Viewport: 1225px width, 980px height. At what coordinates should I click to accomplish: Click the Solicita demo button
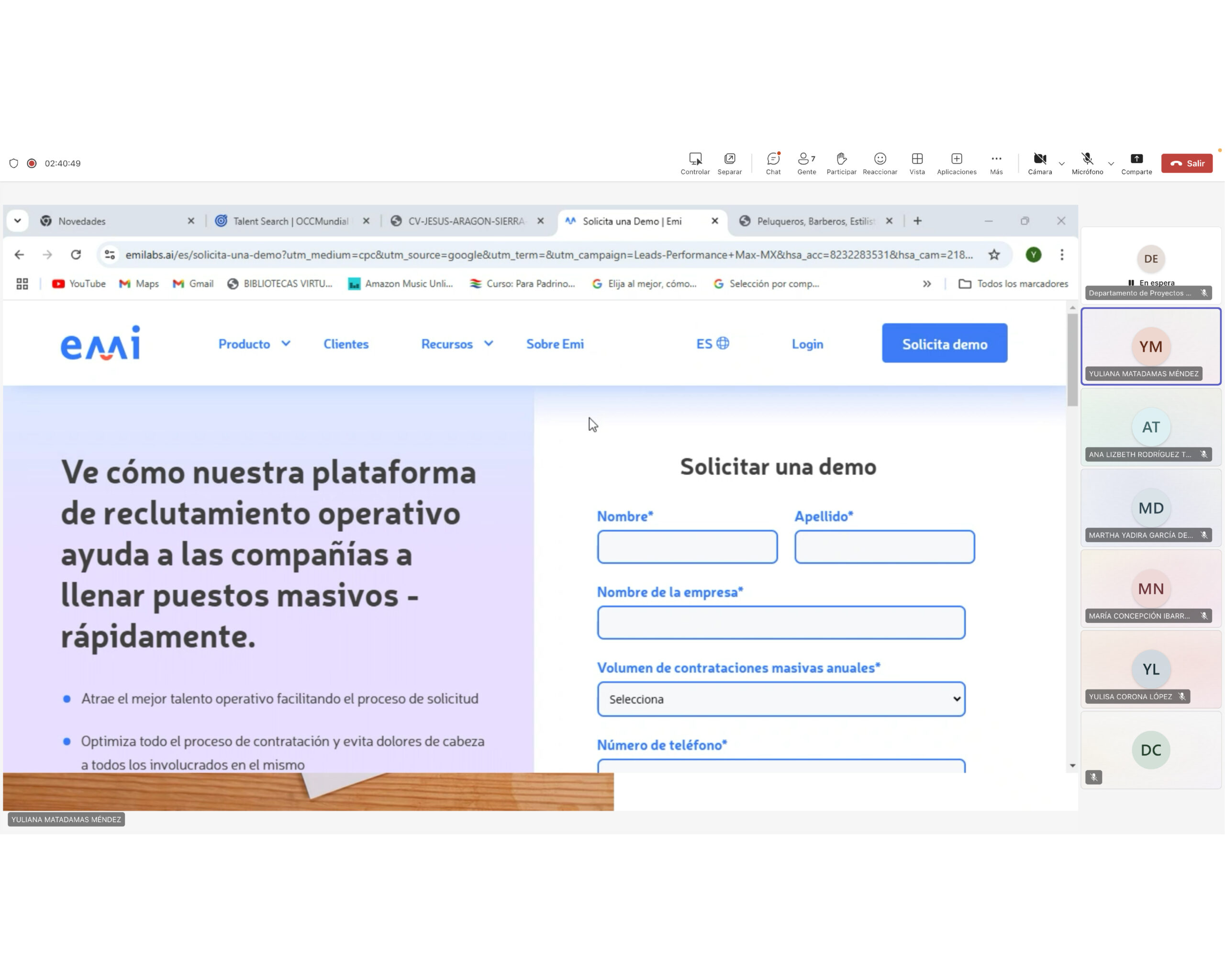coord(944,343)
